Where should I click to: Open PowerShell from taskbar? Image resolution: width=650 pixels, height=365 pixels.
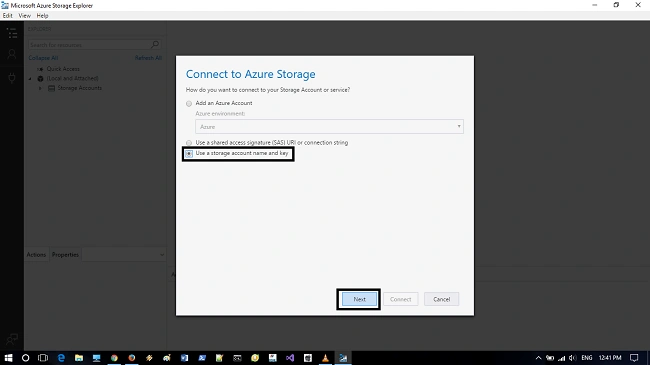[x=202, y=358]
